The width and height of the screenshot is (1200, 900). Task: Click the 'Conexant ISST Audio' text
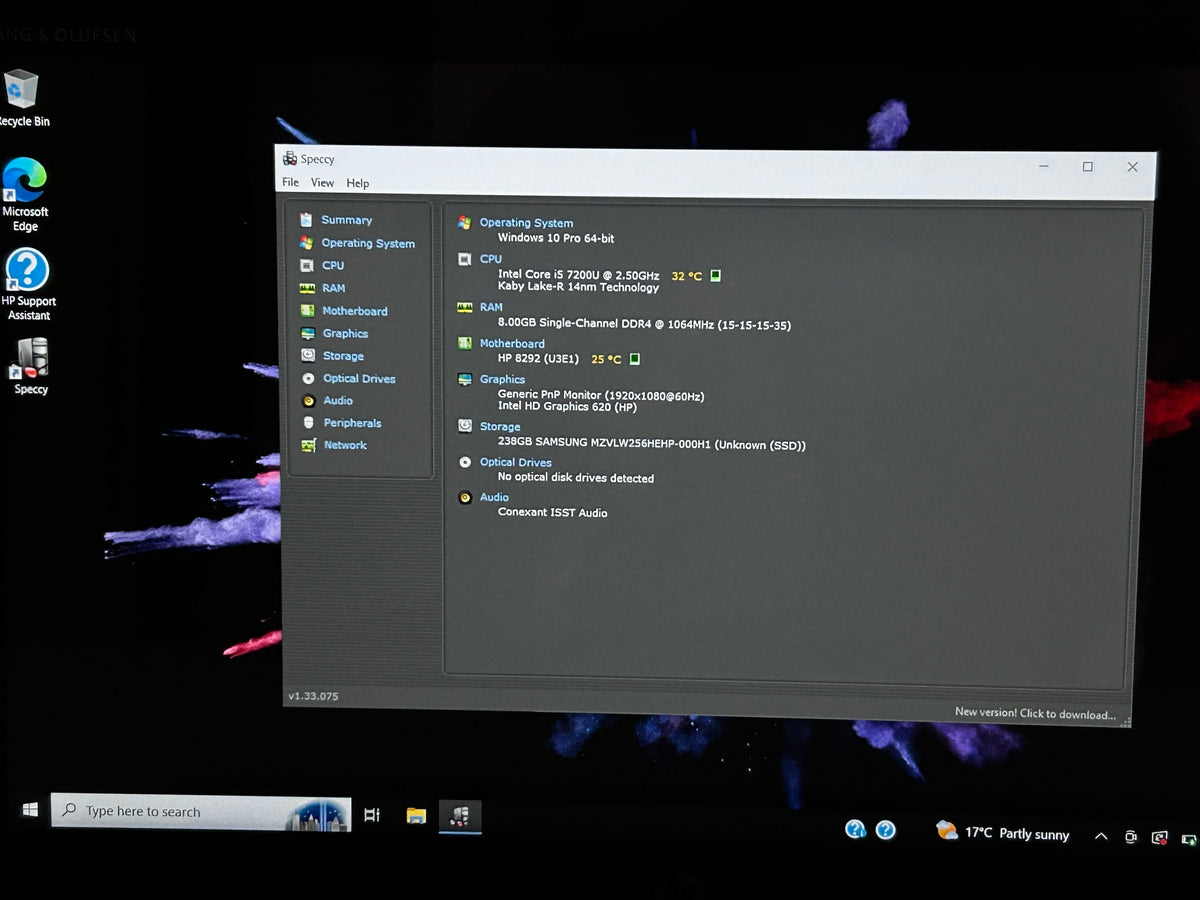552,513
